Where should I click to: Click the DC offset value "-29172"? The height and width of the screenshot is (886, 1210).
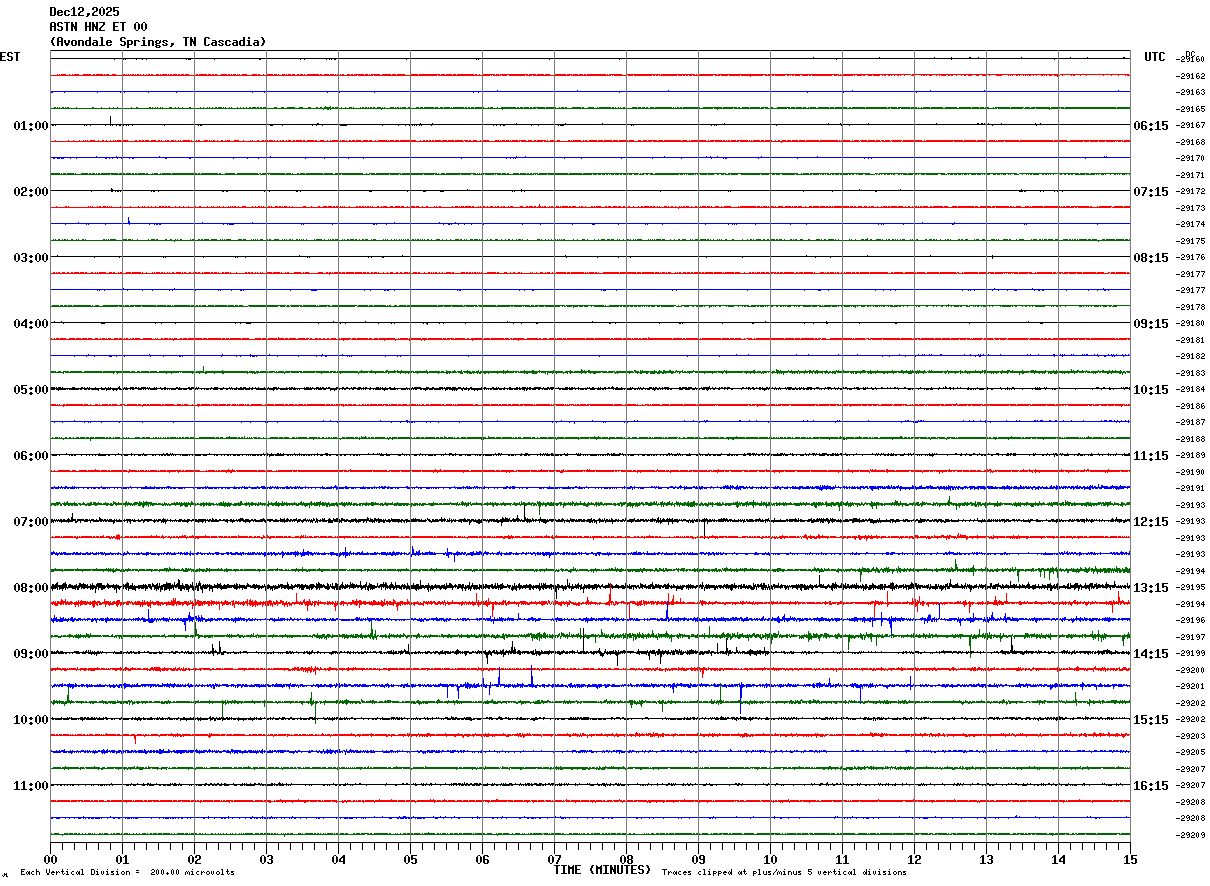coord(1191,192)
